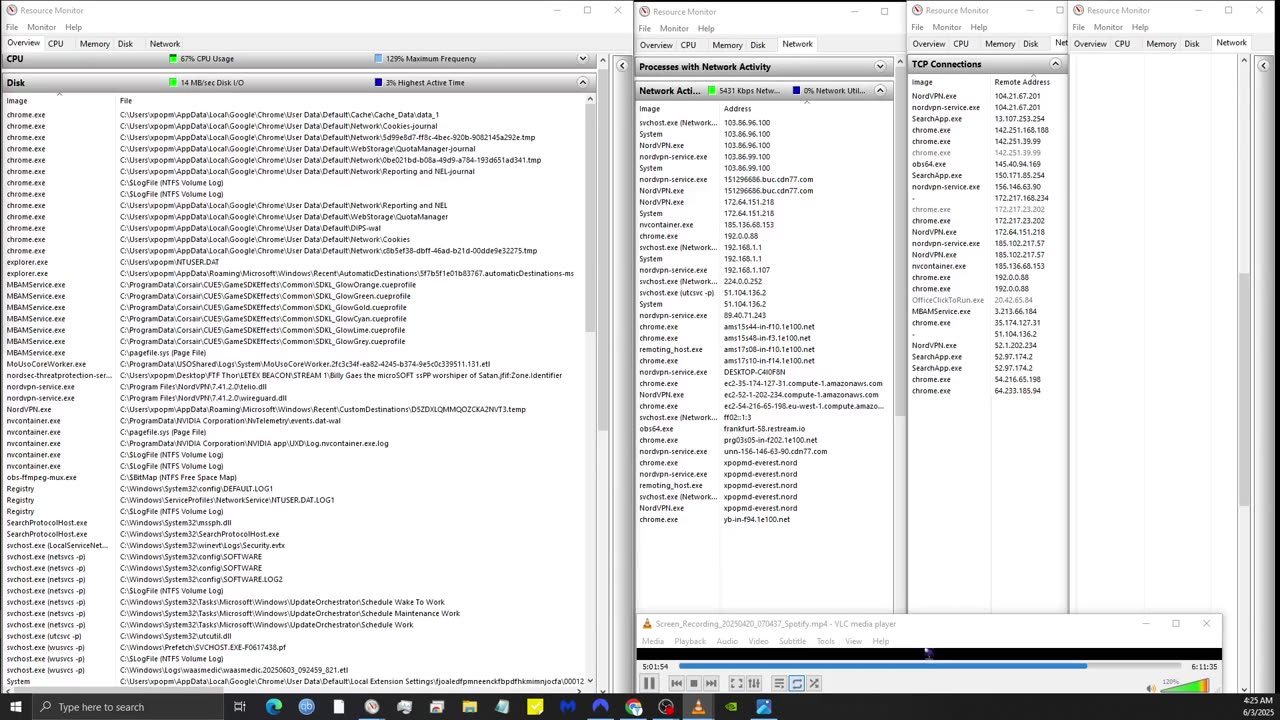Viewport: 1280px width, 720px height.
Task: Open the VLC Audio menu
Action: [727, 641]
